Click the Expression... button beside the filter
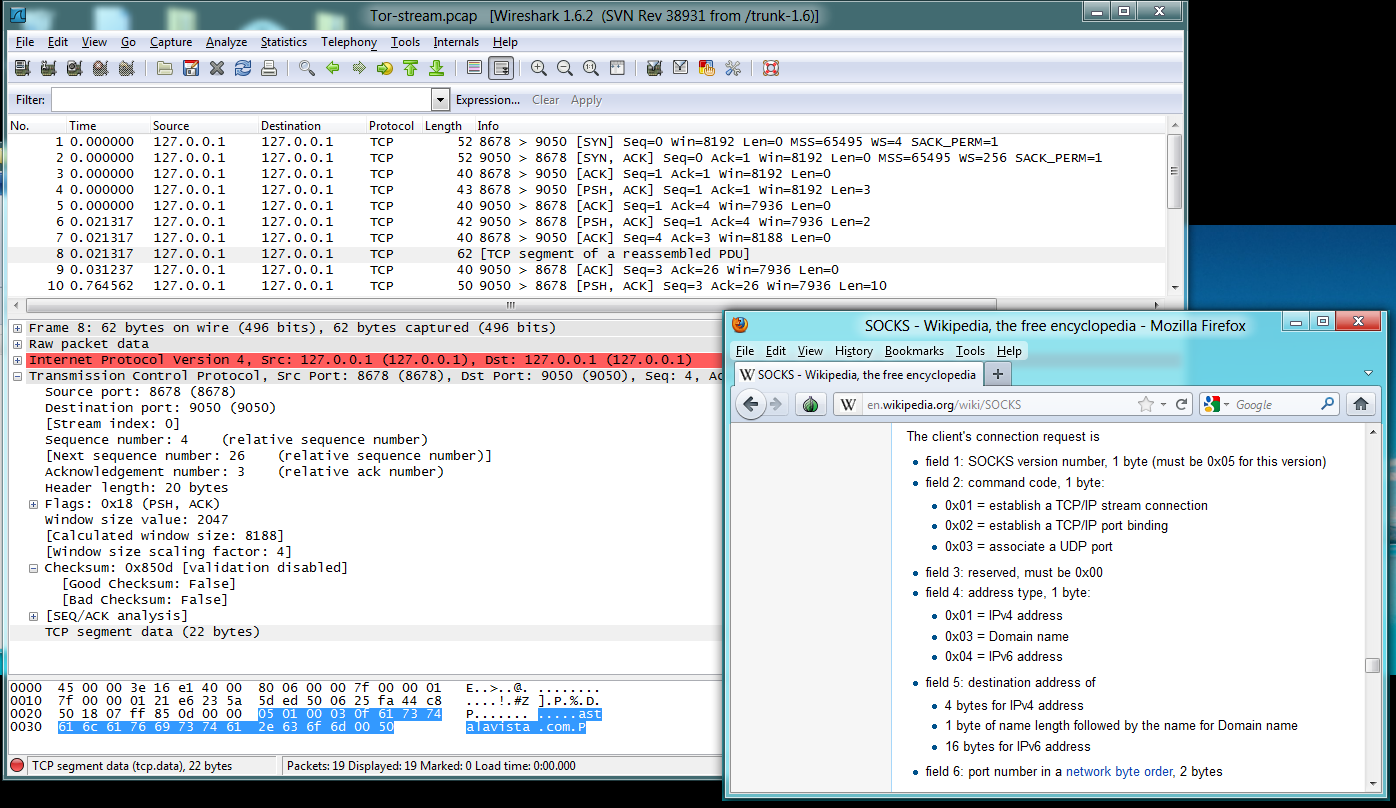 [487, 100]
